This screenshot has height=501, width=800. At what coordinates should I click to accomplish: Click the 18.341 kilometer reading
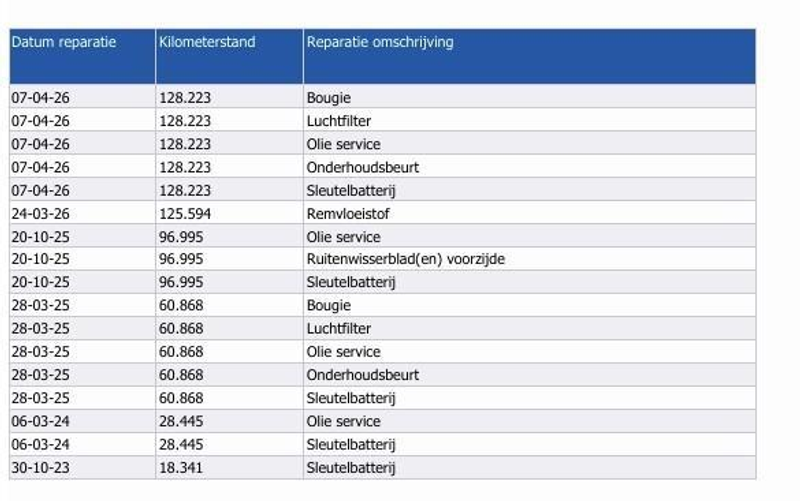[x=181, y=467]
